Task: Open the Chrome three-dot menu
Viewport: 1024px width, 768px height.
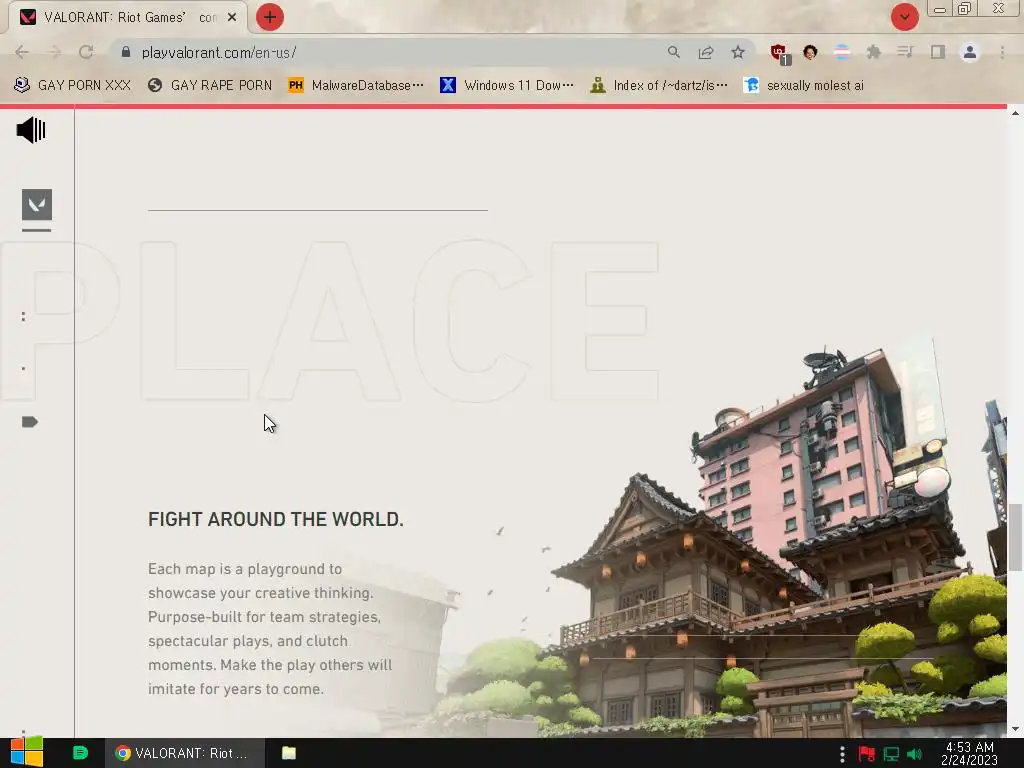Action: click(1002, 52)
